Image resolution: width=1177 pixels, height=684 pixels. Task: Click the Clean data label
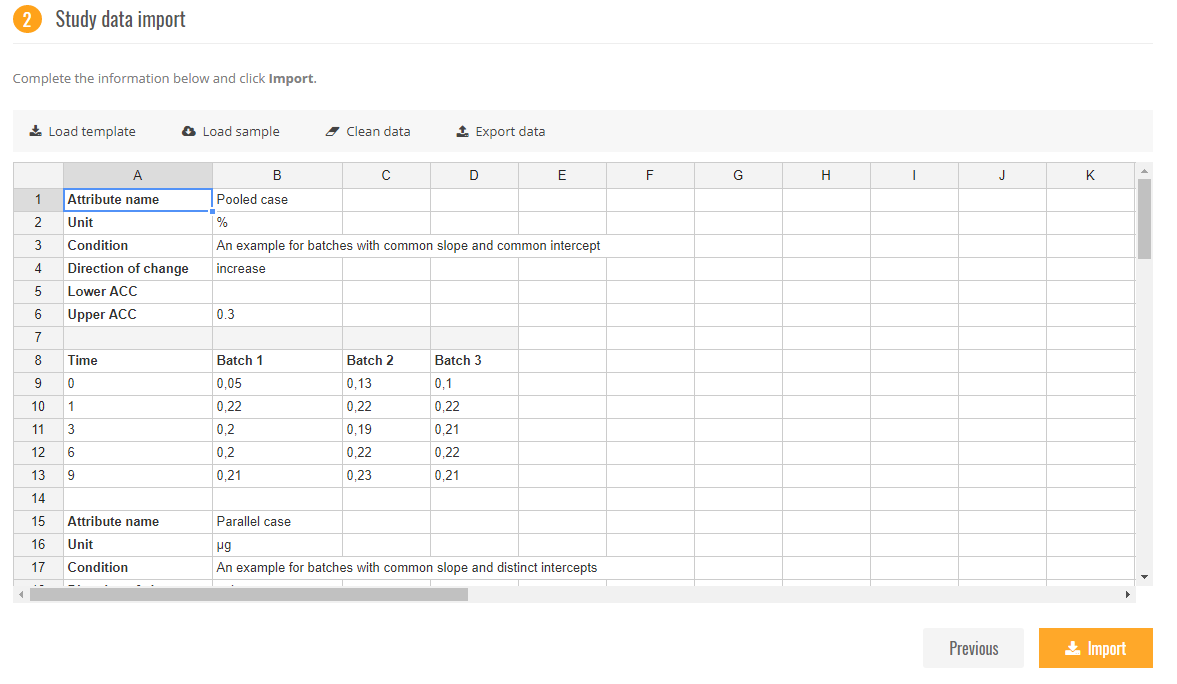(378, 131)
